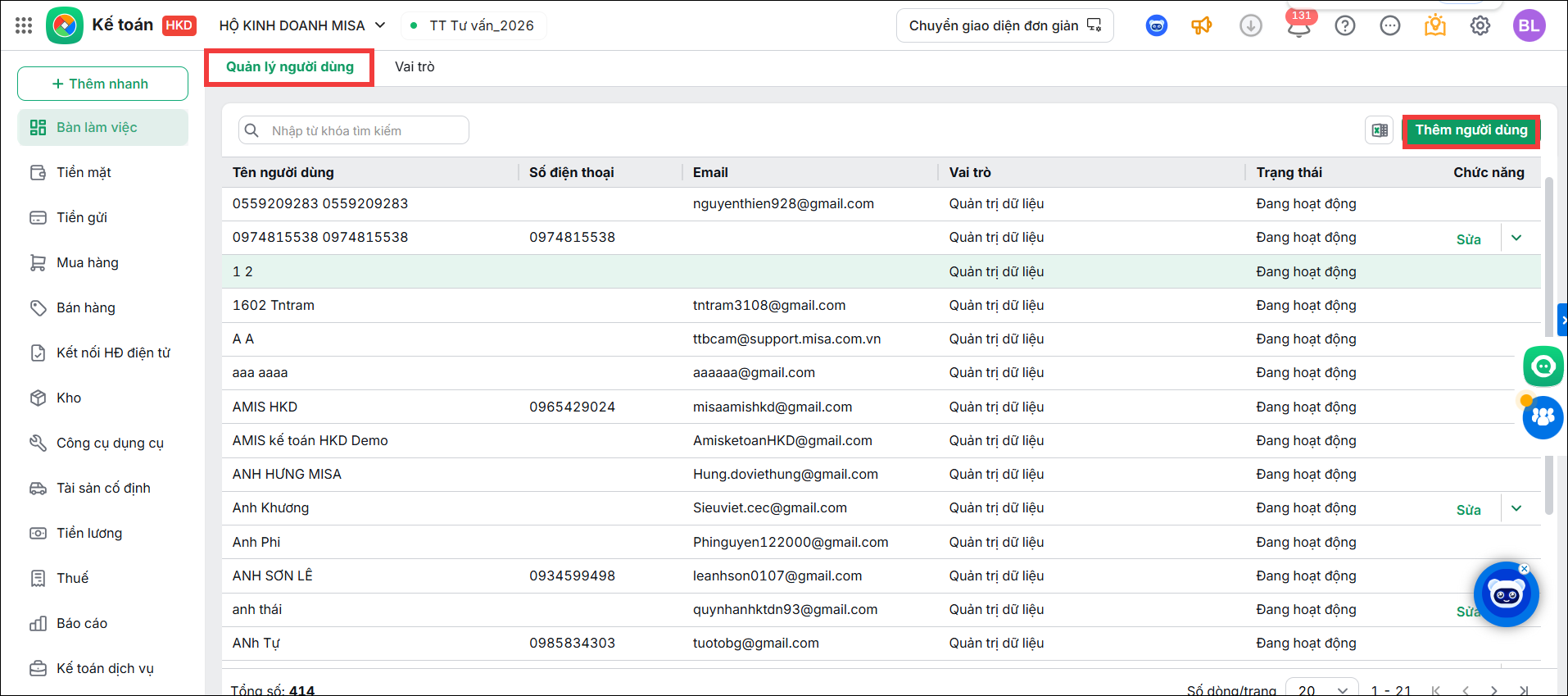
Task: Open Bàn làm việc in sidebar
Action: [102, 127]
